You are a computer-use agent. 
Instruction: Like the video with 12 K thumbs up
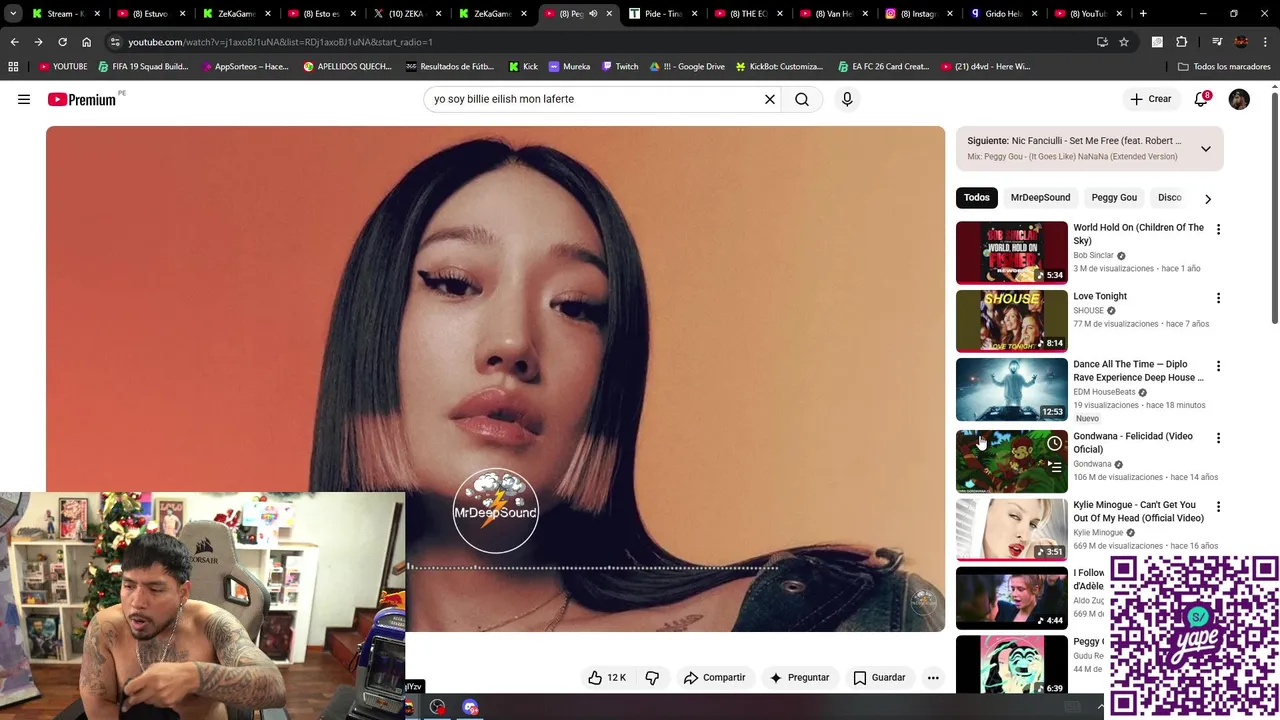click(x=607, y=677)
